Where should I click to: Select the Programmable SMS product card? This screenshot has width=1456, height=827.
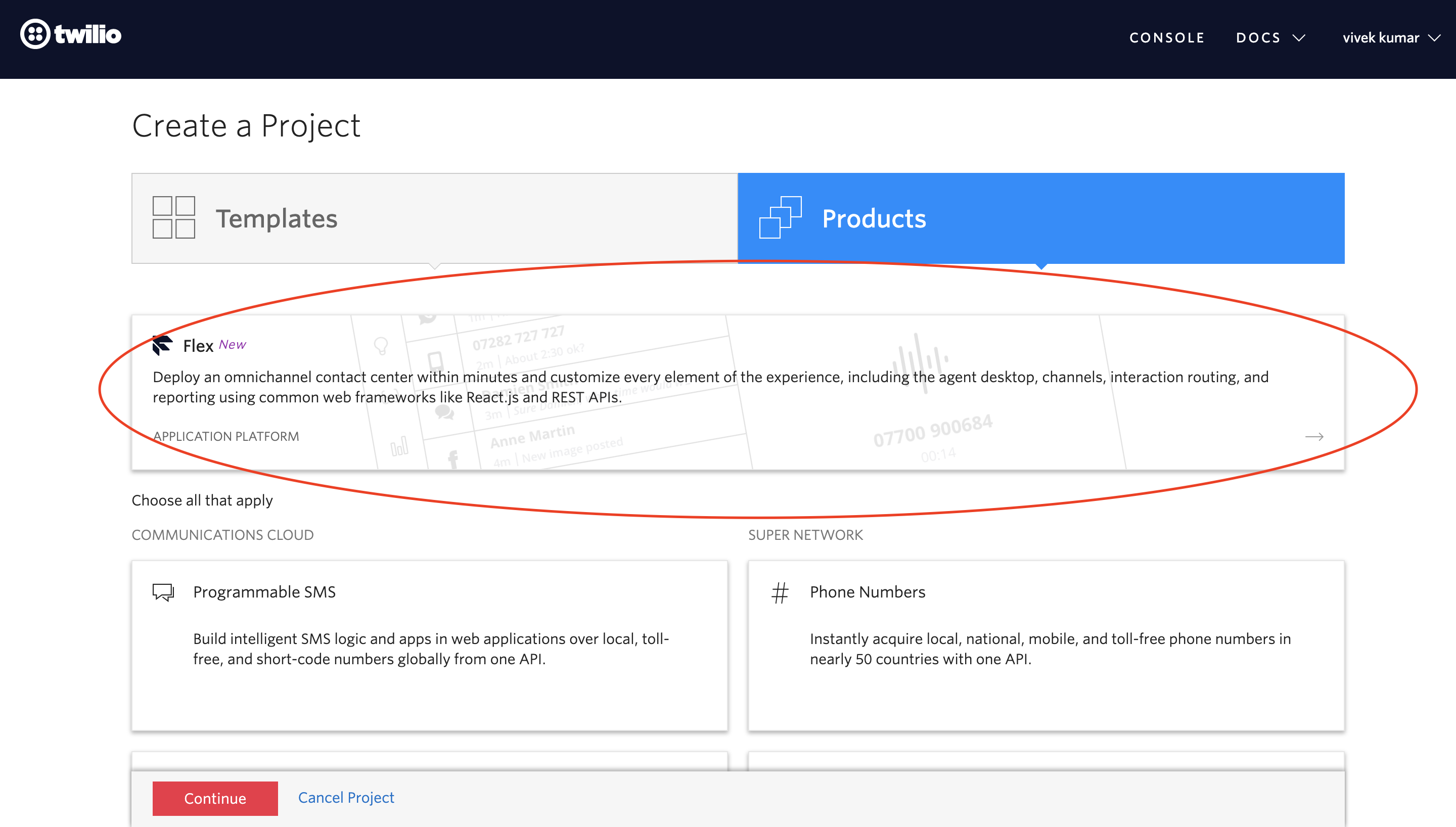tap(429, 645)
